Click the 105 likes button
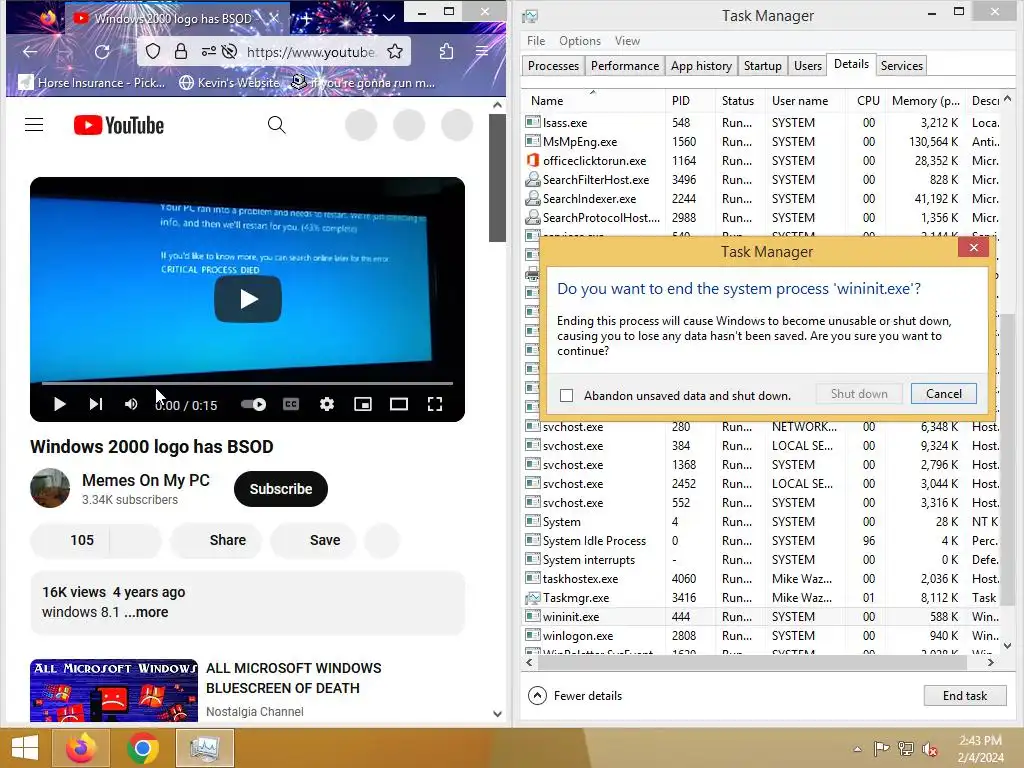 [70, 540]
